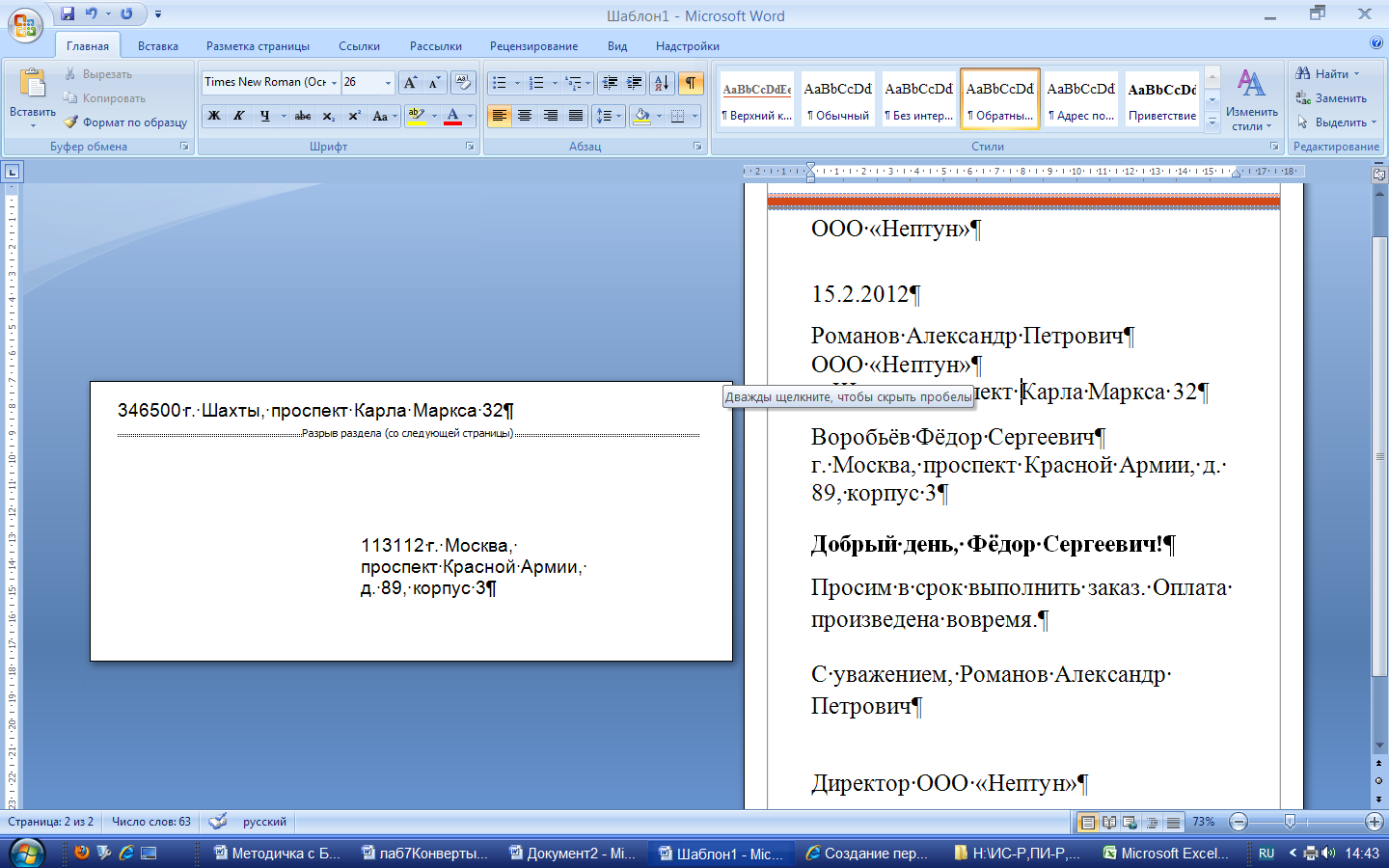Center align text
The height and width of the screenshot is (868, 1389).
(525, 116)
